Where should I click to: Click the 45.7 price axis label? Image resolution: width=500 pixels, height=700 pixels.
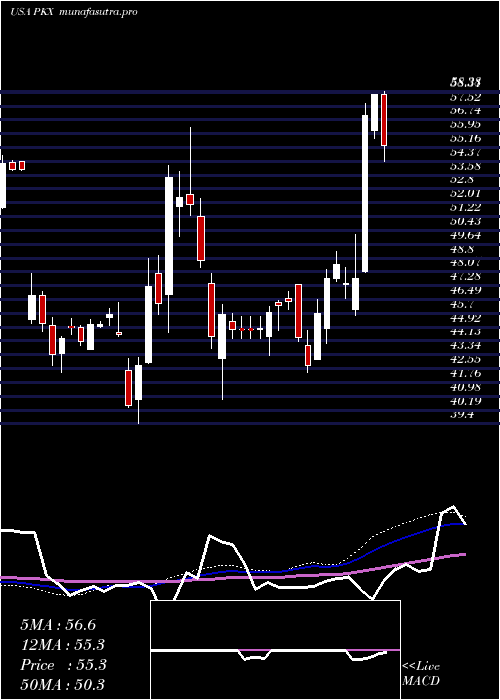click(462, 304)
